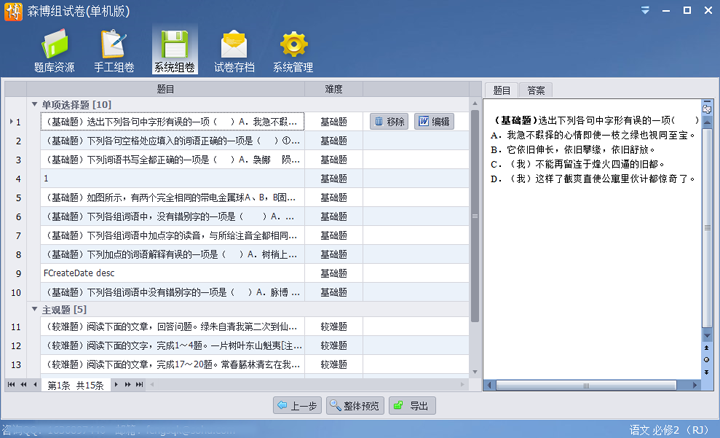Collapse the 主观题 group
The height and width of the screenshot is (438, 720).
pyautogui.click(x=34, y=310)
